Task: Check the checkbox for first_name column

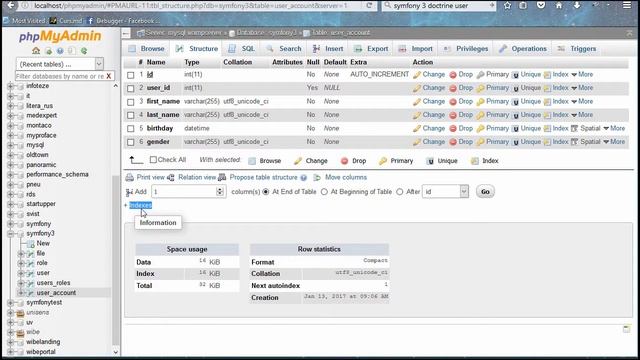Action: pyautogui.click(x=131, y=102)
